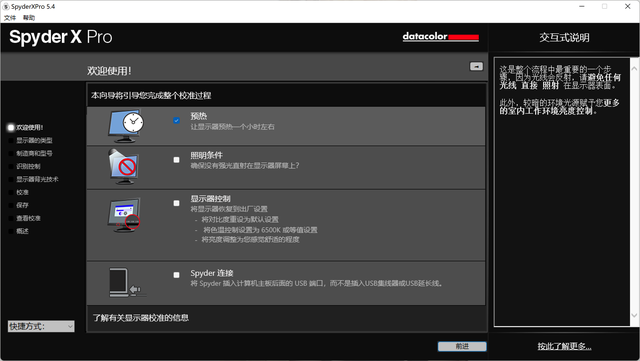Screen dimensions: 640x361
Task: Check the 照明条件 checkbox
Action: point(176,160)
